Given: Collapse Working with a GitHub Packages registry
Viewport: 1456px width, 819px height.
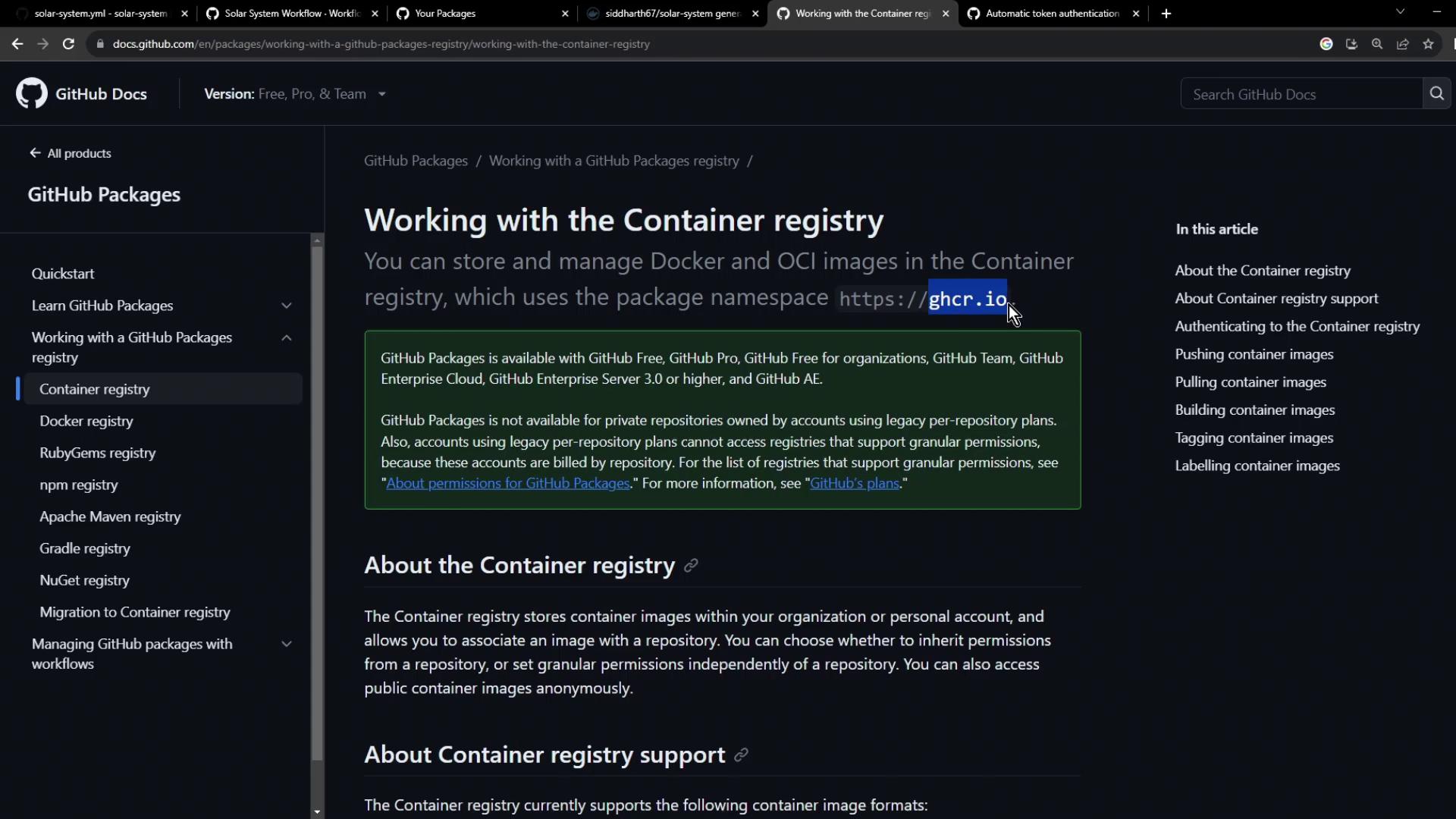Looking at the screenshot, I should coord(287,338).
